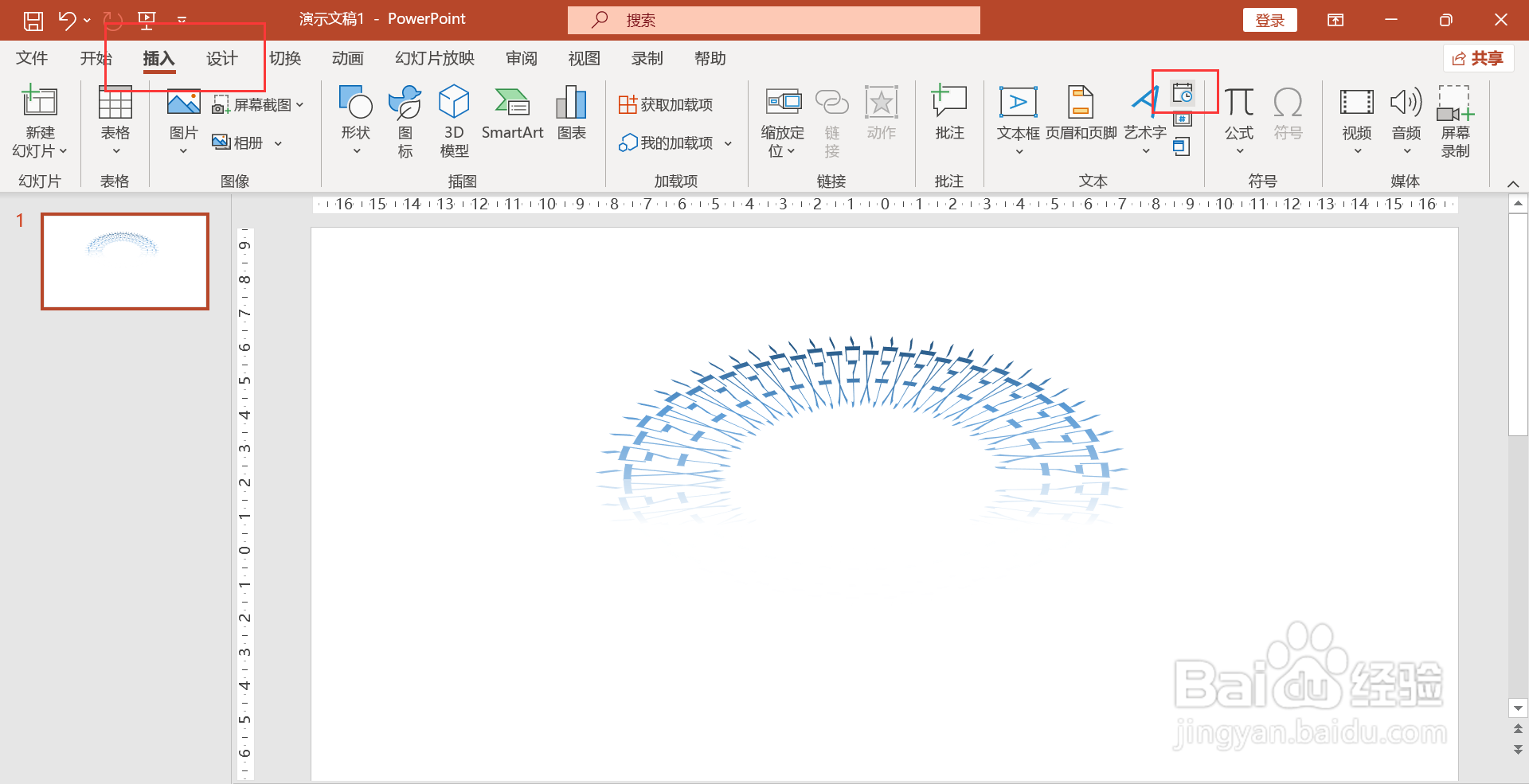Screen dimensions: 1529x784
Task: Open the 文件 (File) tab
Action: click(x=32, y=58)
